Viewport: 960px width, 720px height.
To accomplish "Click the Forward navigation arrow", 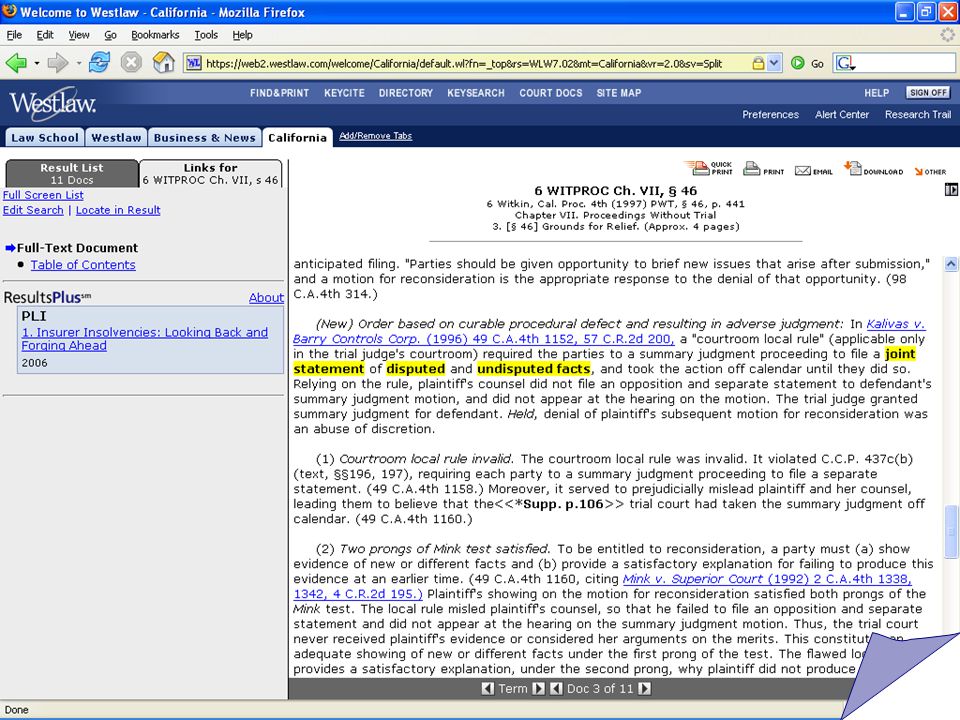I will 58,63.
